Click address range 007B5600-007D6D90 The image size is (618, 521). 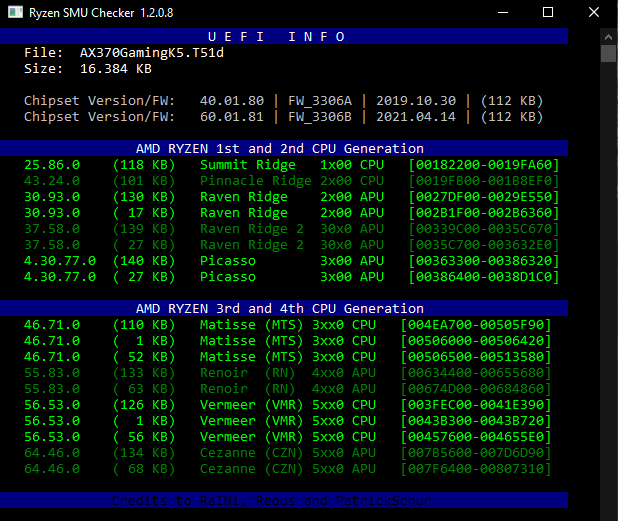click(476, 453)
